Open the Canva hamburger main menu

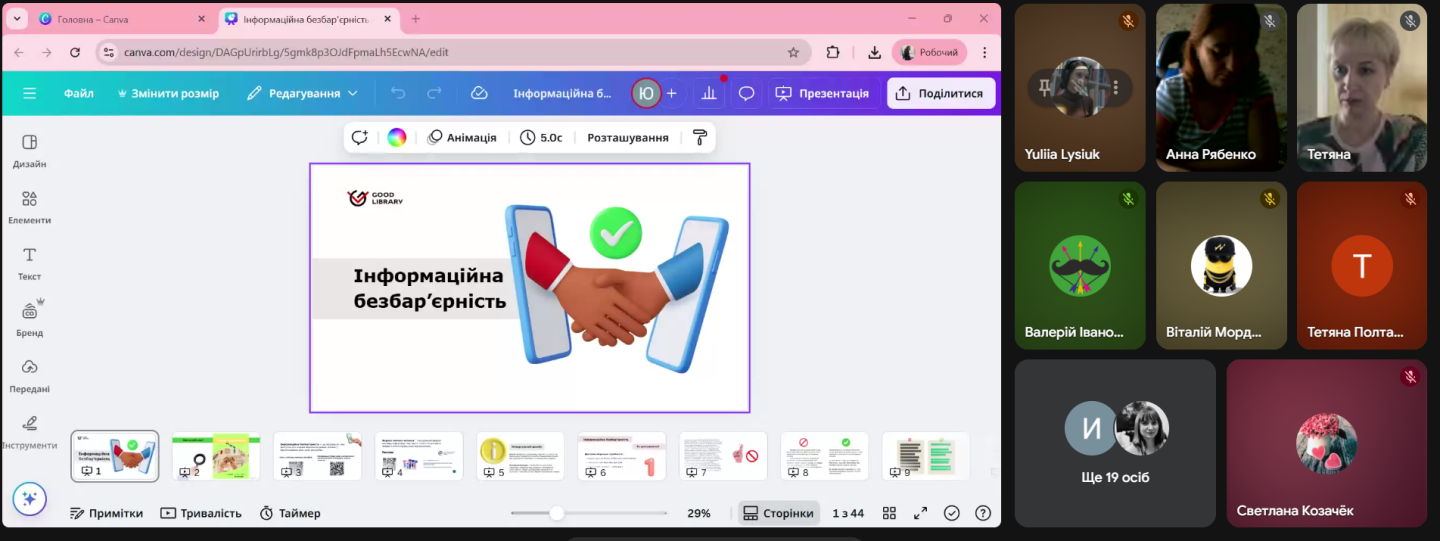29,93
